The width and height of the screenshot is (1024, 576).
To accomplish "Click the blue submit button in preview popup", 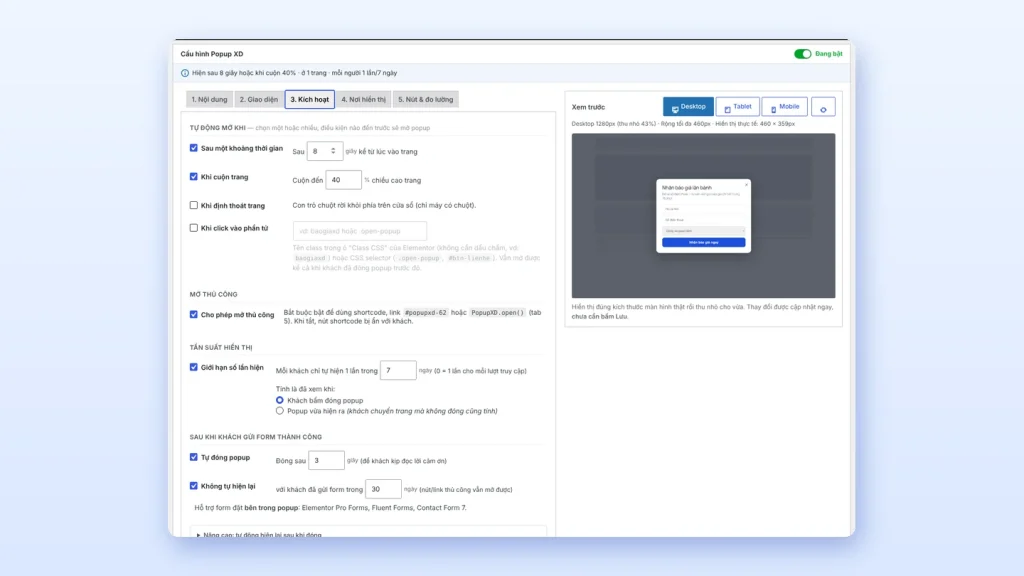I will 703,242.
